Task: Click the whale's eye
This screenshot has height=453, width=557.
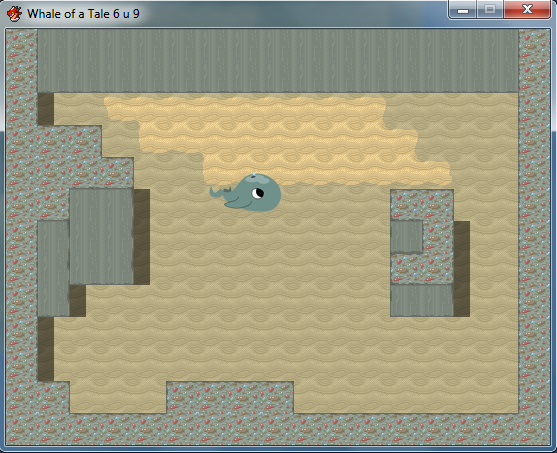Action: 258,193
